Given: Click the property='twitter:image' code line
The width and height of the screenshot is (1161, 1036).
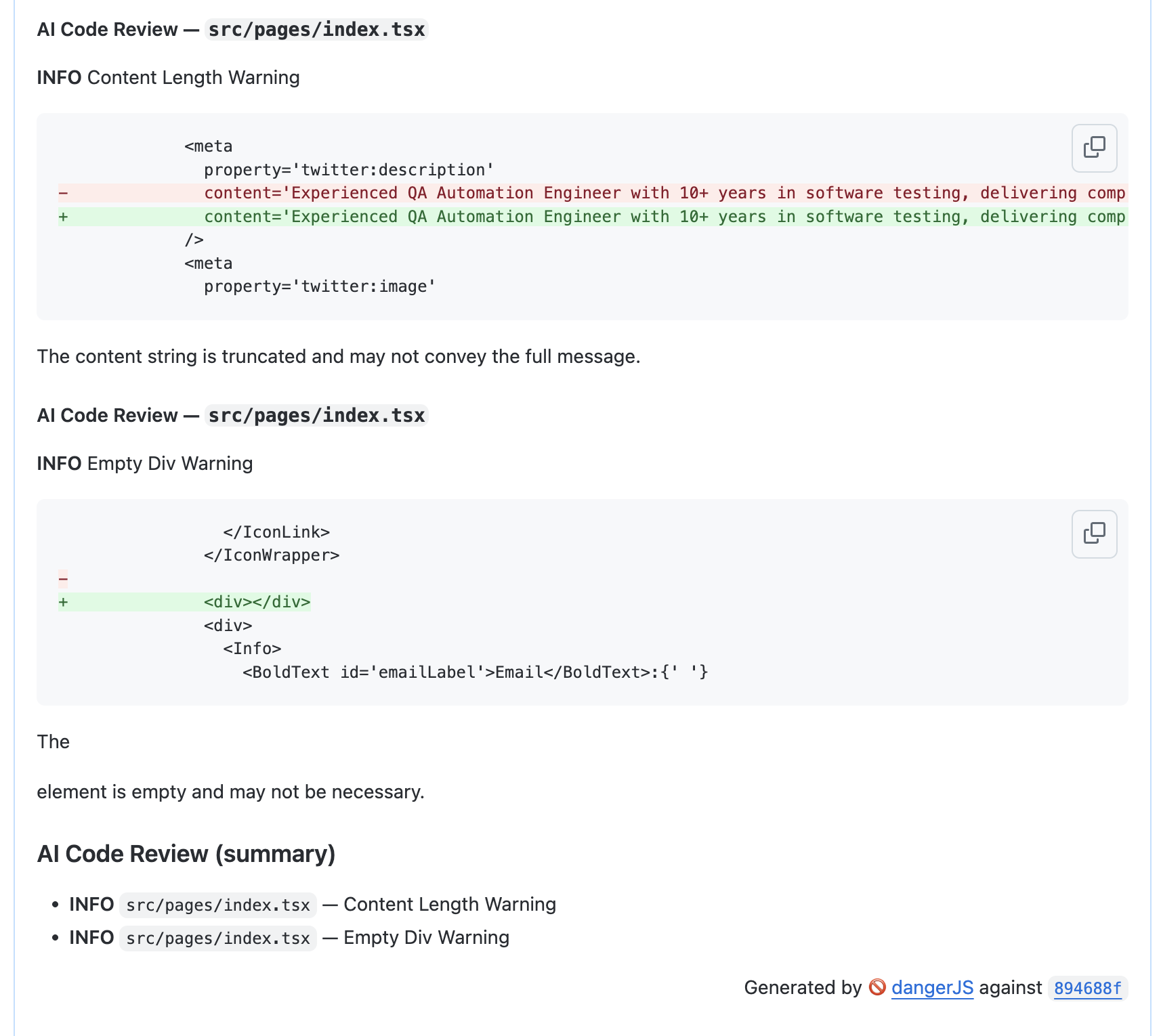Looking at the screenshot, I should 320,286.
